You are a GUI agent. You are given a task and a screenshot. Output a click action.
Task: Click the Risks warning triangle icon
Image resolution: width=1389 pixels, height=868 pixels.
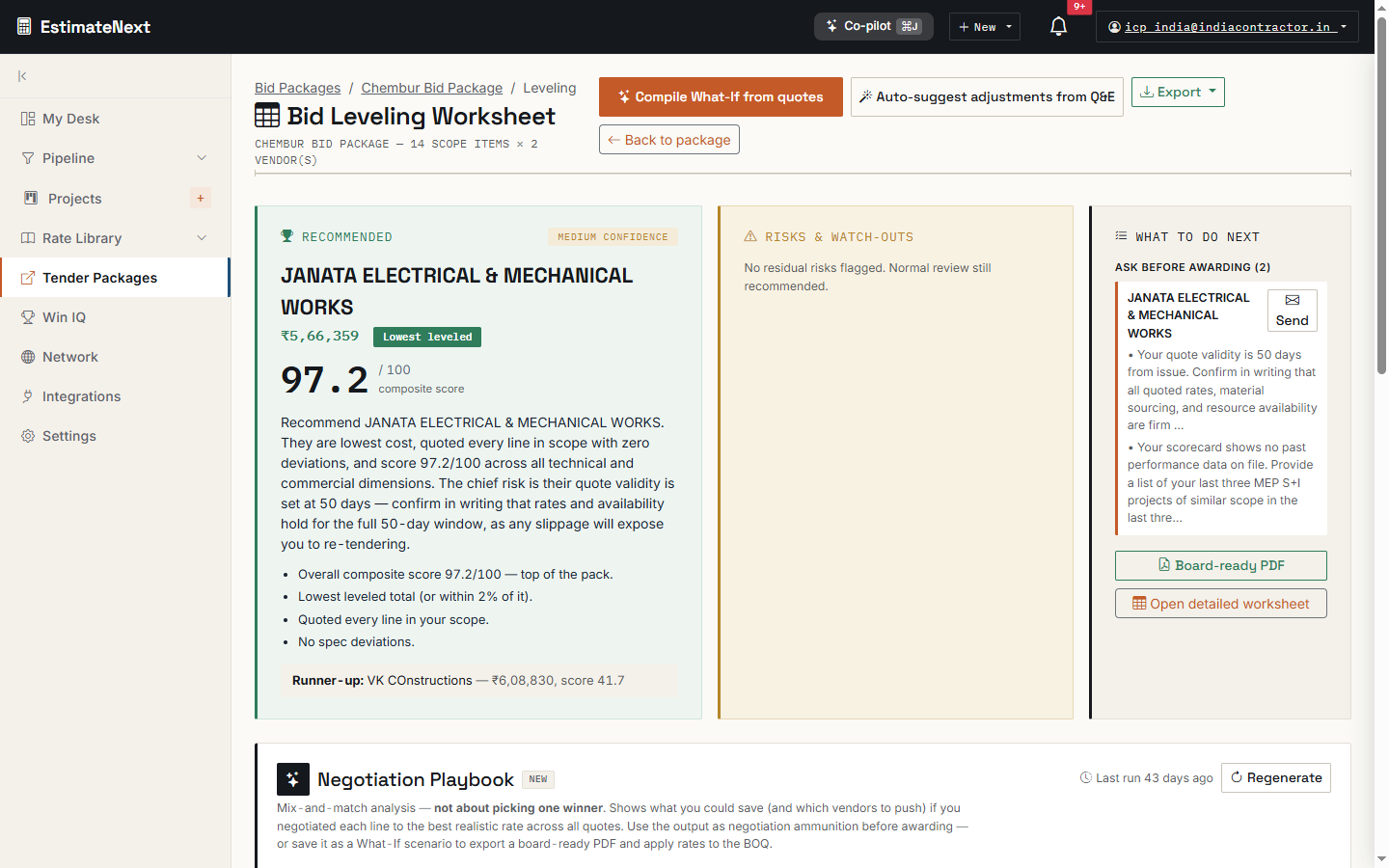(x=750, y=236)
